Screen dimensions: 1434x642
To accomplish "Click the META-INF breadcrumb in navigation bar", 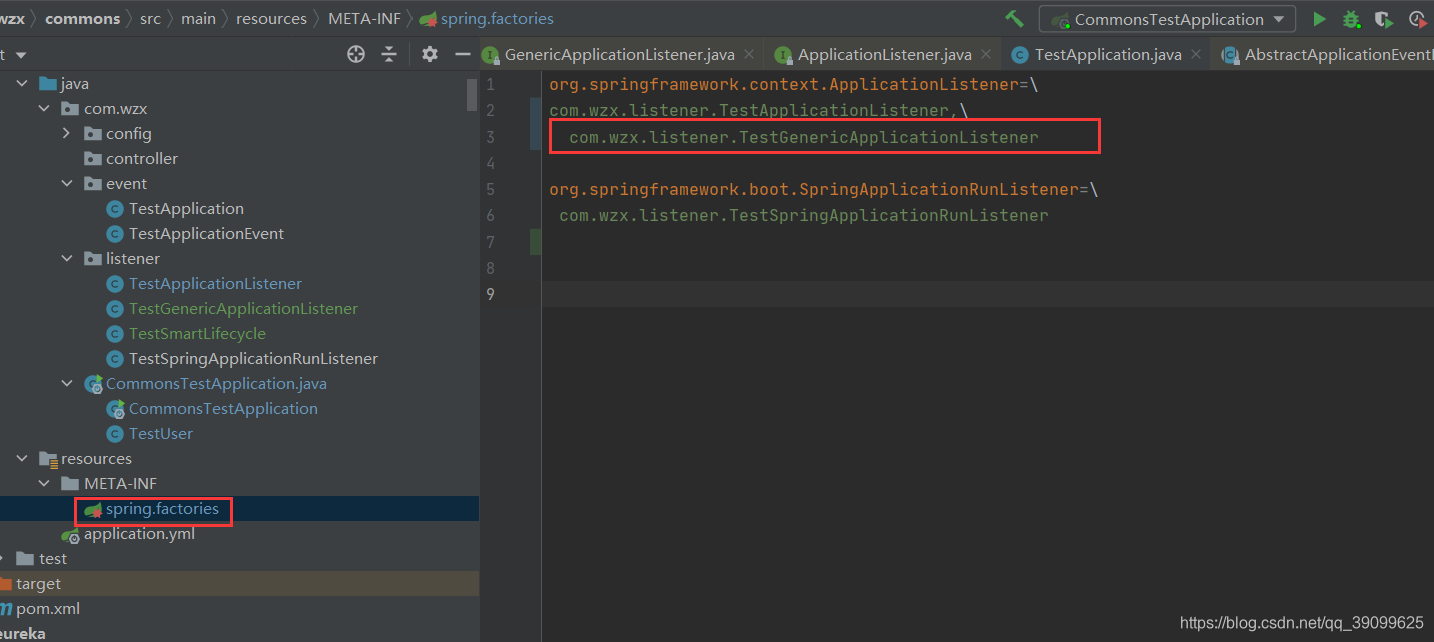I will pyautogui.click(x=364, y=18).
